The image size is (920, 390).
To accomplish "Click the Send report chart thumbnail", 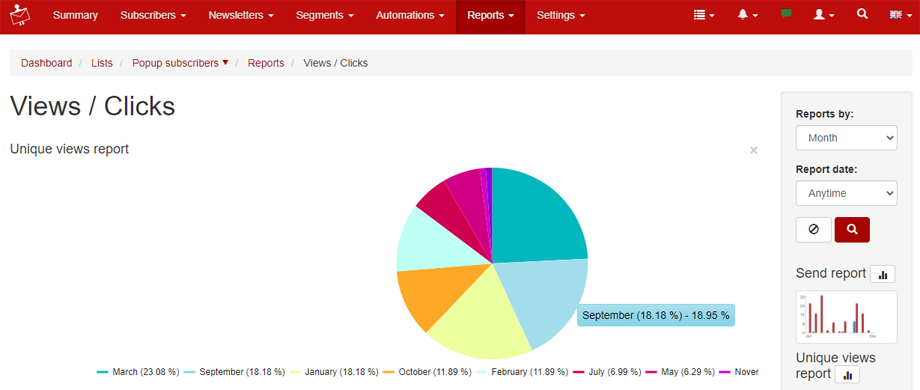I will click(846, 317).
